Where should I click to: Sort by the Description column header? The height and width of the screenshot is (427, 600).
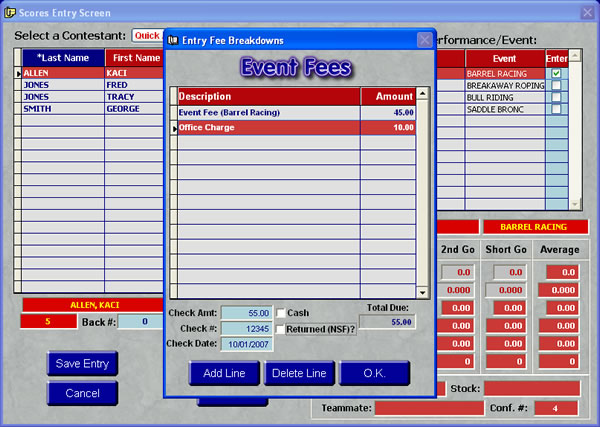click(x=268, y=96)
